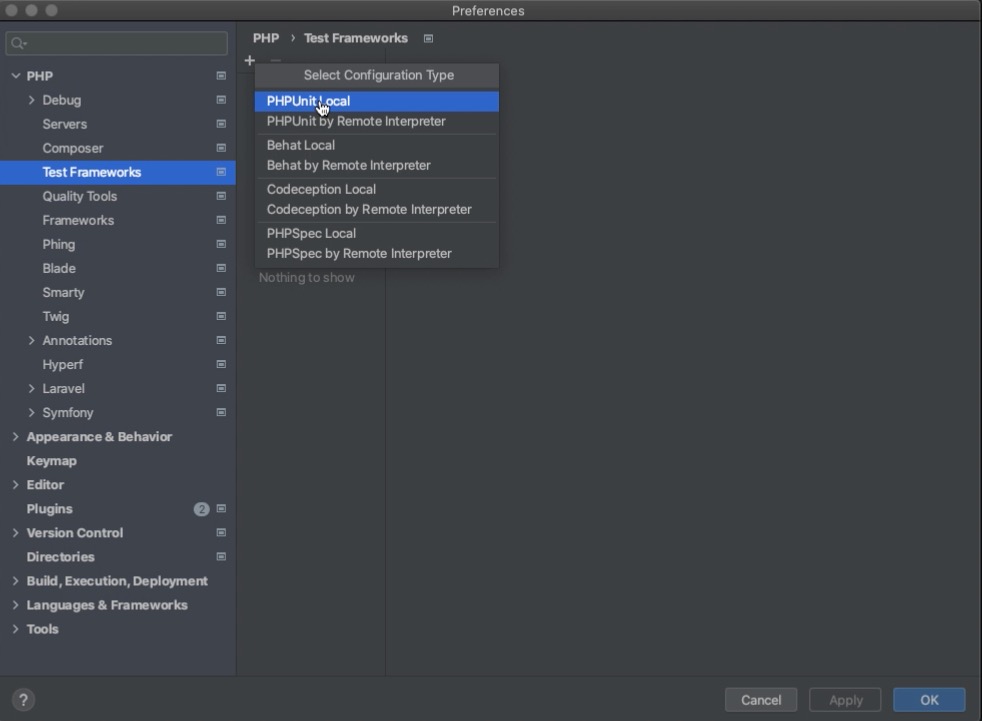Open Keymap settings page
The width and height of the screenshot is (982, 721).
[x=118, y=460]
